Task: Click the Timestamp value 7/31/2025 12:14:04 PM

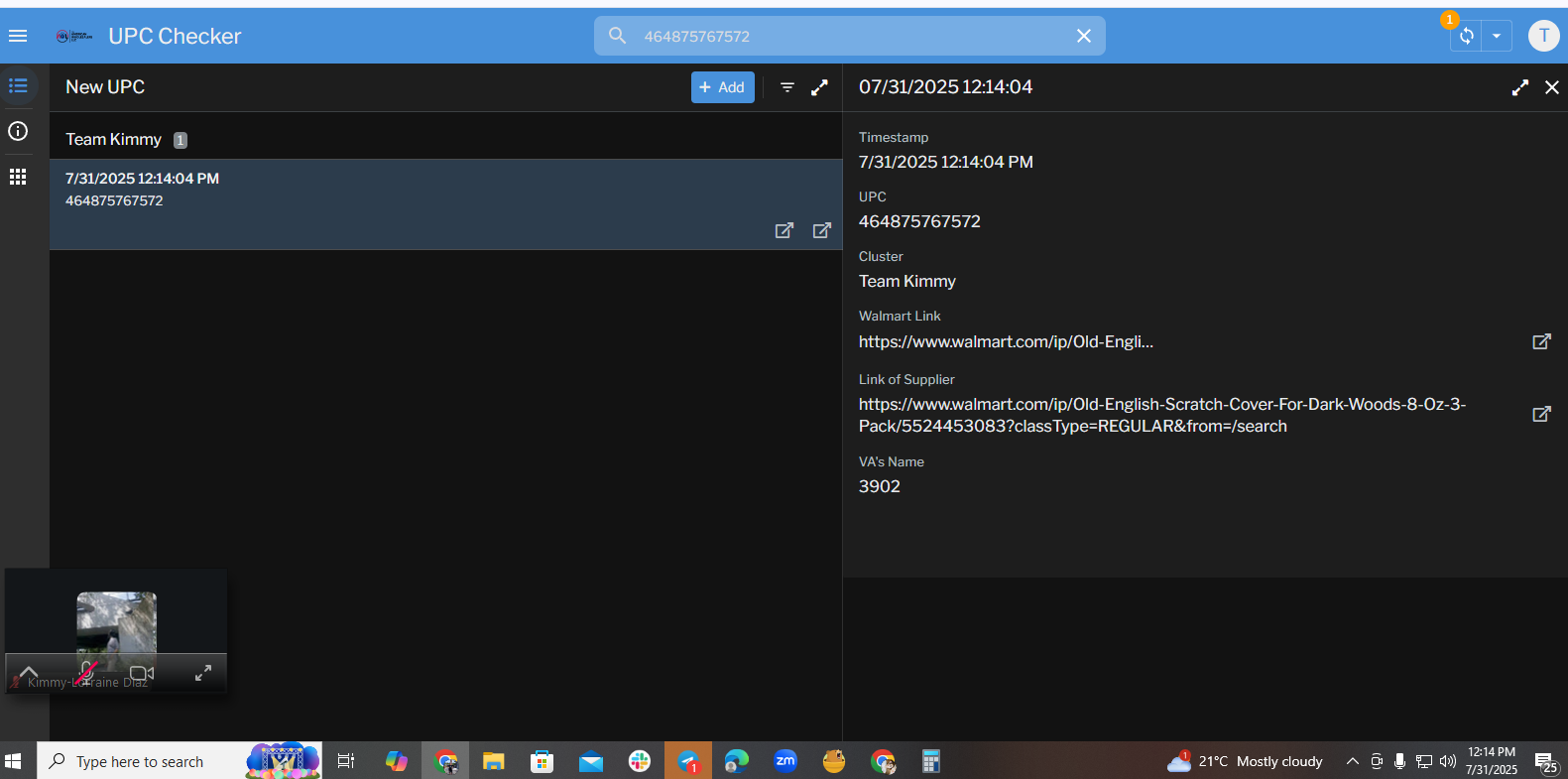Action: click(946, 162)
